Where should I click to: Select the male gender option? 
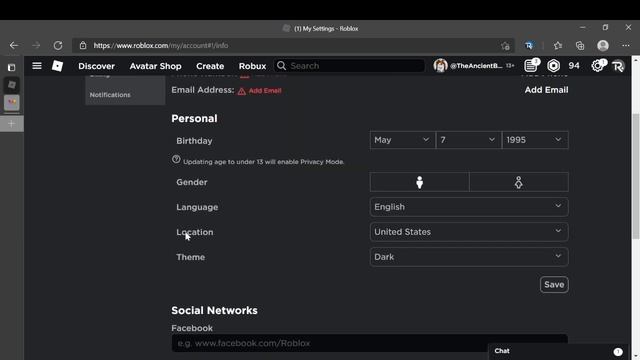coord(420,182)
